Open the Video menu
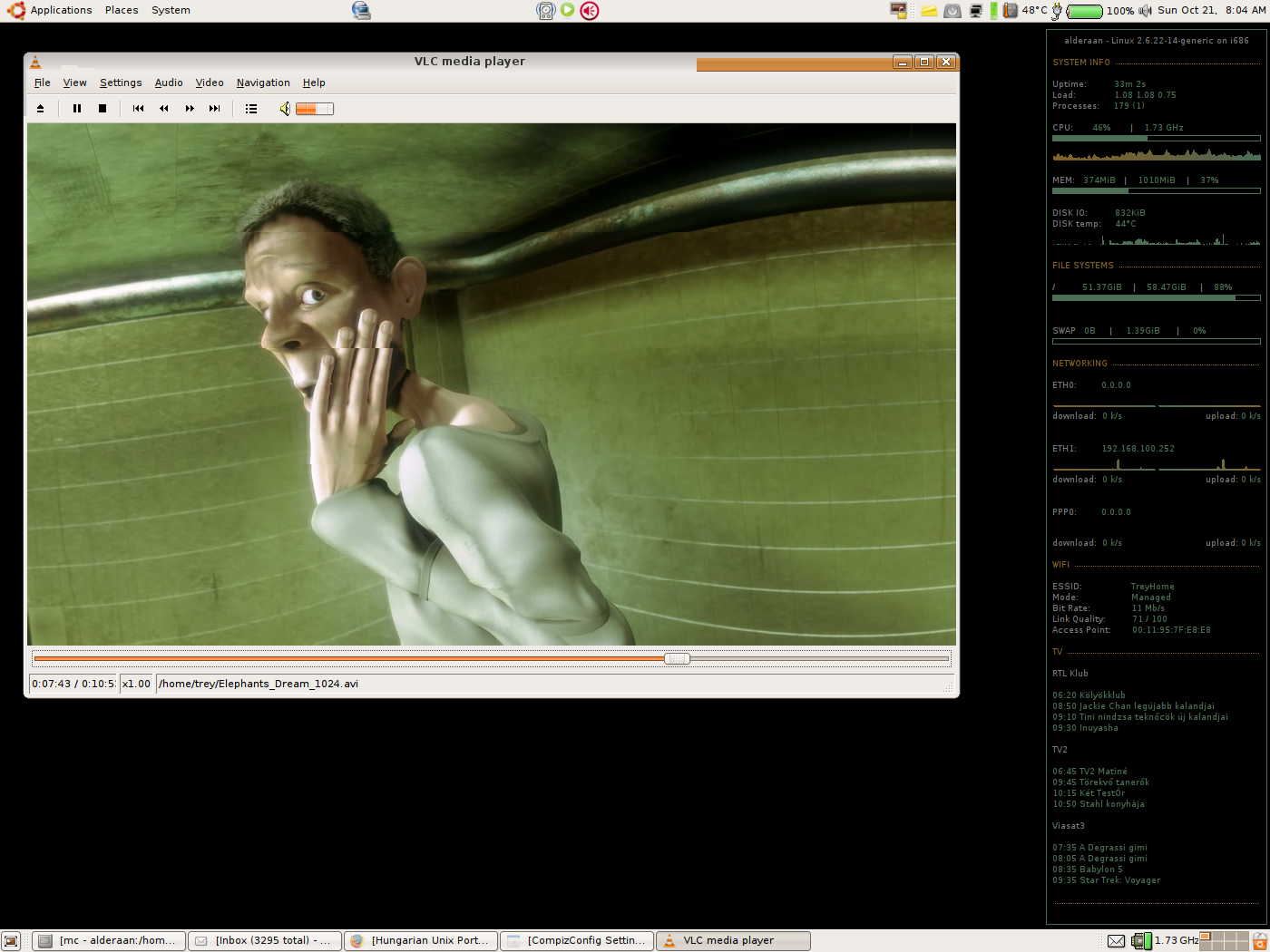The width and height of the screenshot is (1270, 952). (210, 83)
